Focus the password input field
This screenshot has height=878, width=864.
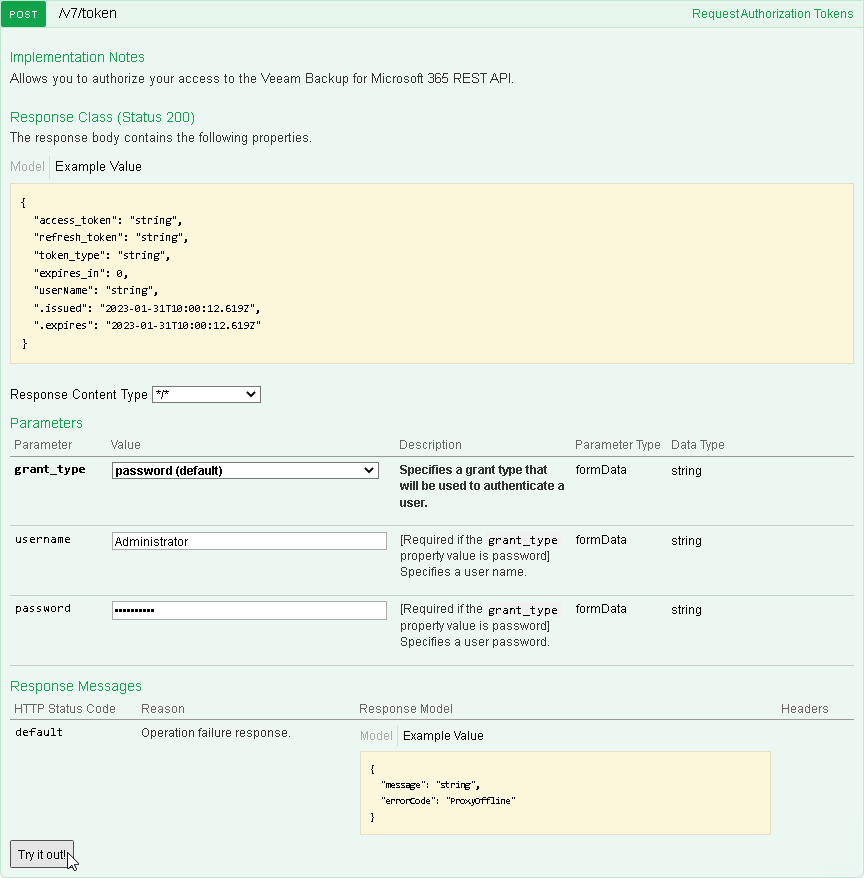coord(249,610)
